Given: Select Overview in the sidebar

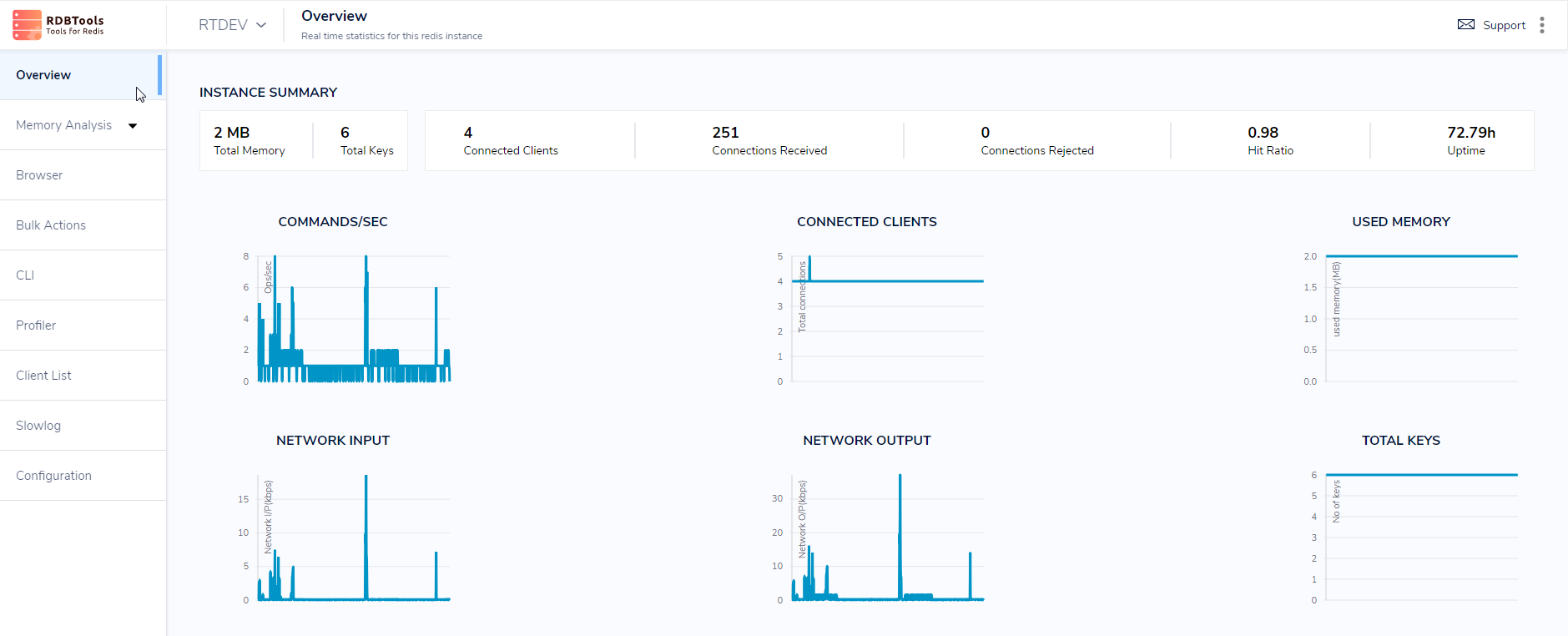Looking at the screenshot, I should point(43,75).
